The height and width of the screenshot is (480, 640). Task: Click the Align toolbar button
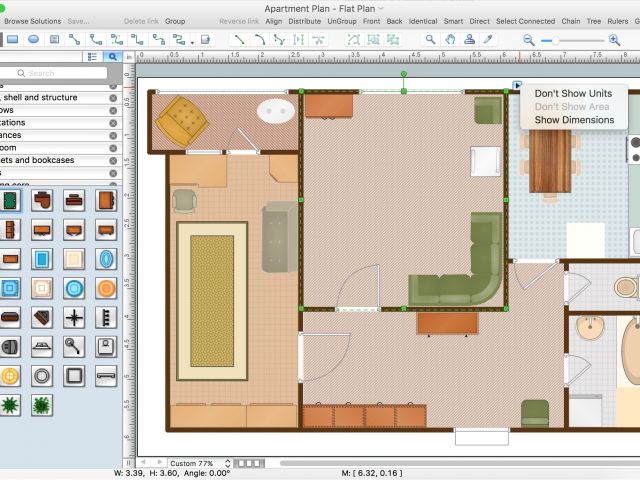click(x=273, y=21)
